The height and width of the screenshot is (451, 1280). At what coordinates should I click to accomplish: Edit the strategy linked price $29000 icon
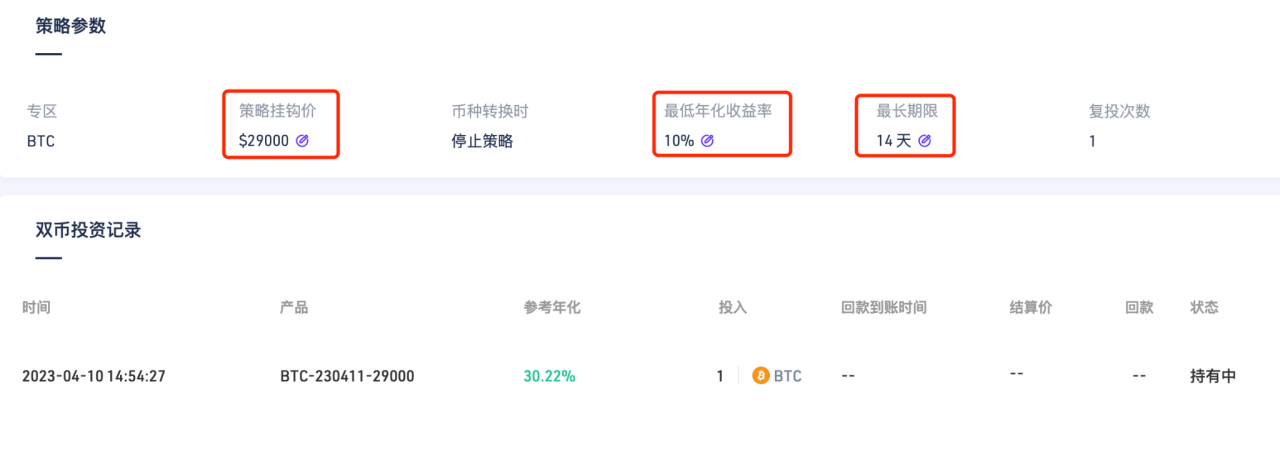point(302,141)
